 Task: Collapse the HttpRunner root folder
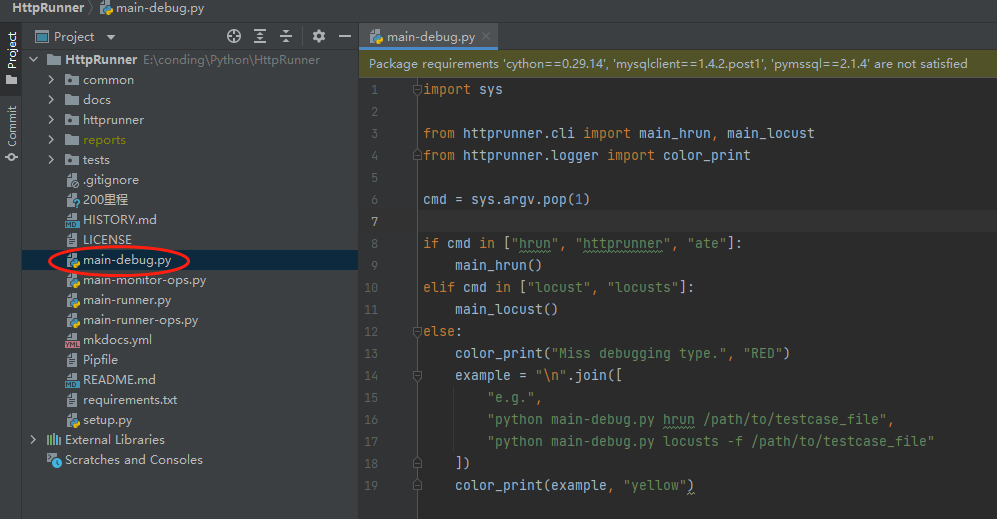point(34,60)
